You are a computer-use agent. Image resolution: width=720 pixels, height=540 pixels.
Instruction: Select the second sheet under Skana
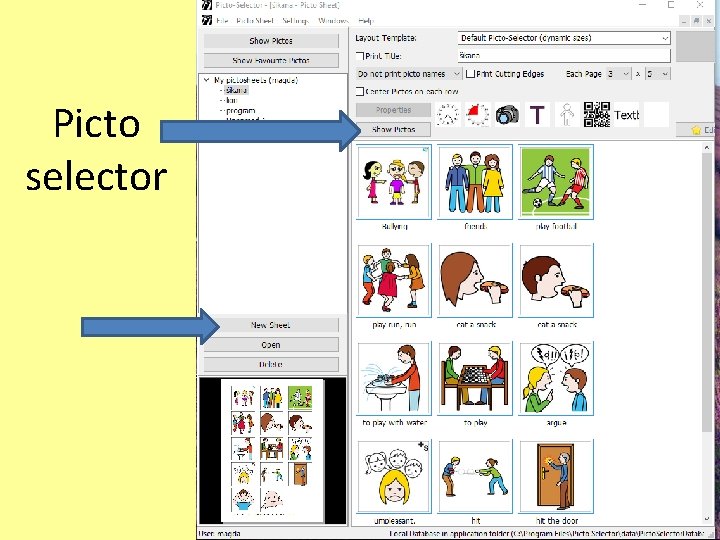[x=231, y=101]
